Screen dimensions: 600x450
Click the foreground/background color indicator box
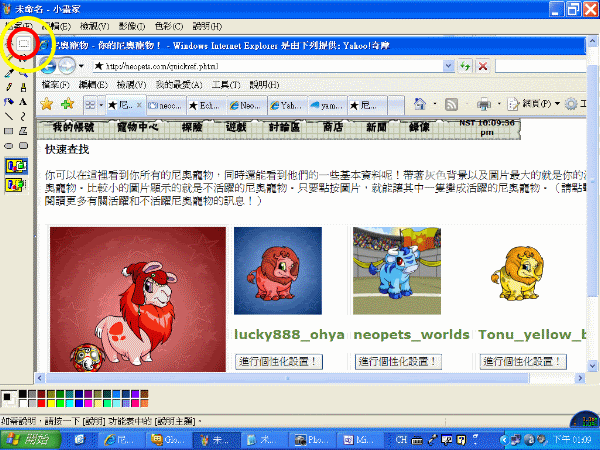[9, 399]
